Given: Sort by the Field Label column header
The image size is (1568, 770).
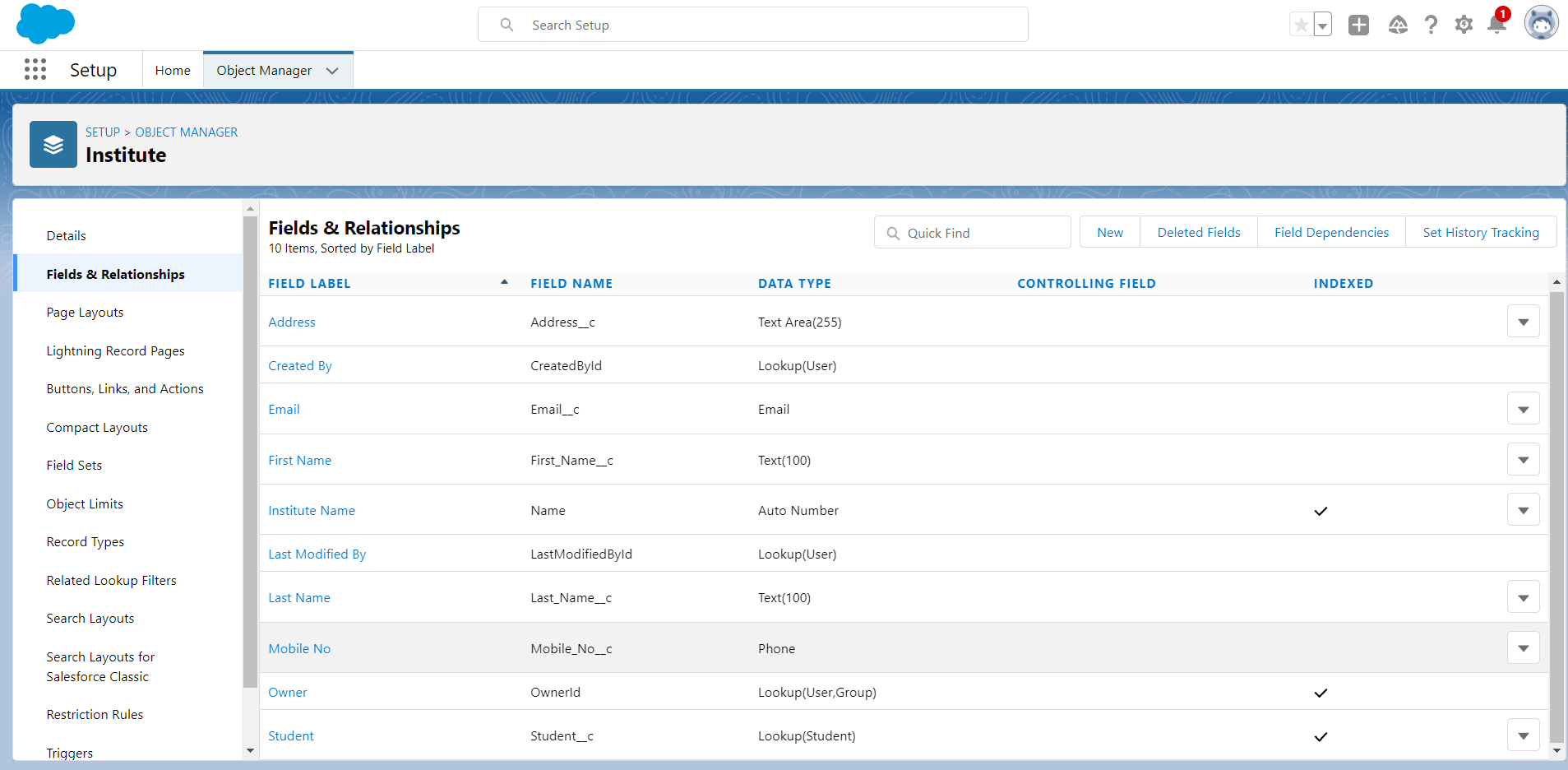Looking at the screenshot, I should click(x=309, y=284).
